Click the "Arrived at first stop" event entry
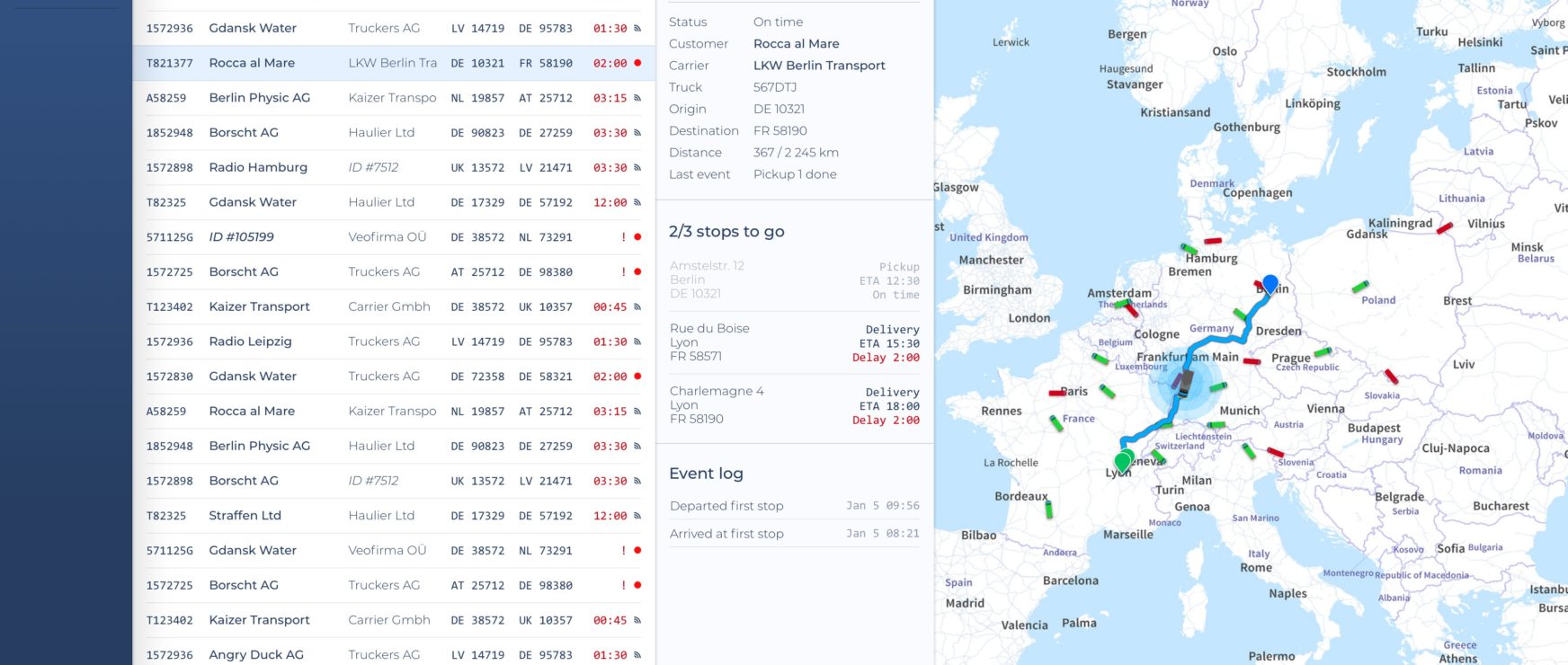The height and width of the screenshot is (665, 1568). point(726,534)
